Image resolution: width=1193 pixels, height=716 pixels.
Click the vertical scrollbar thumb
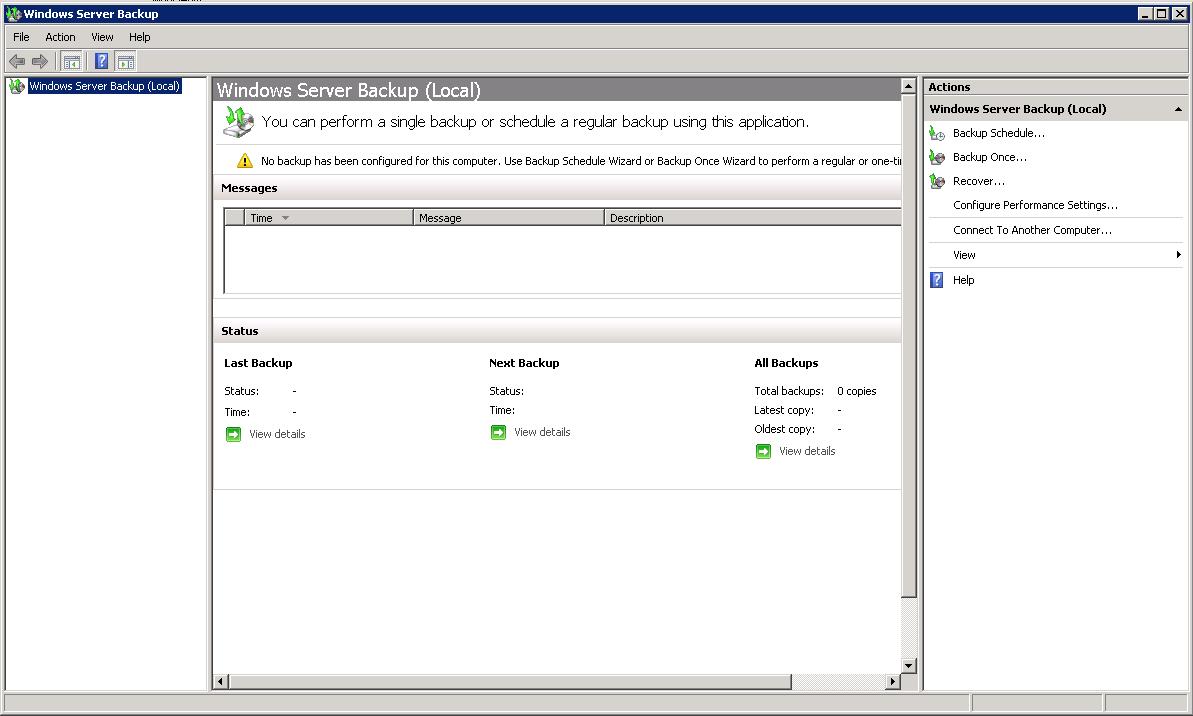tap(908, 346)
